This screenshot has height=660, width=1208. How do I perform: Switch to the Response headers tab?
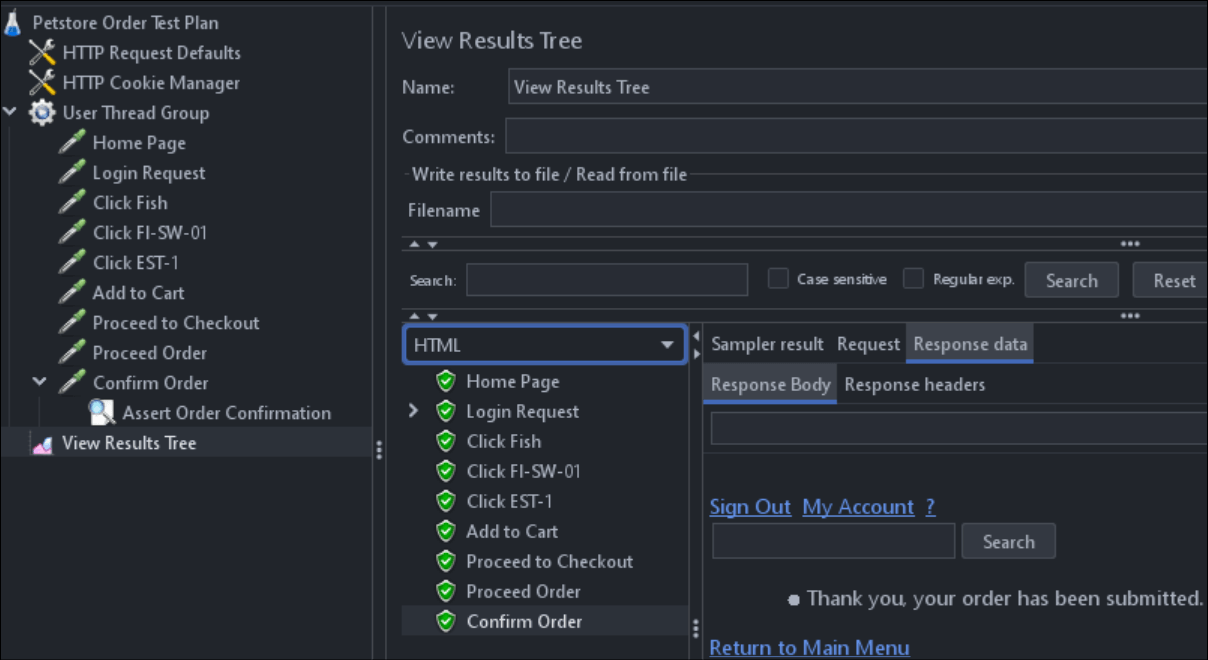pyautogui.click(x=914, y=384)
